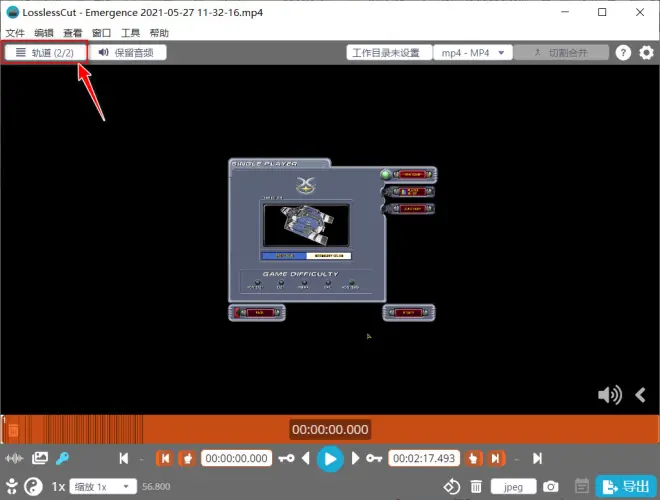Open the 文件 menu
This screenshot has height=500, width=660.
(x=15, y=33)
